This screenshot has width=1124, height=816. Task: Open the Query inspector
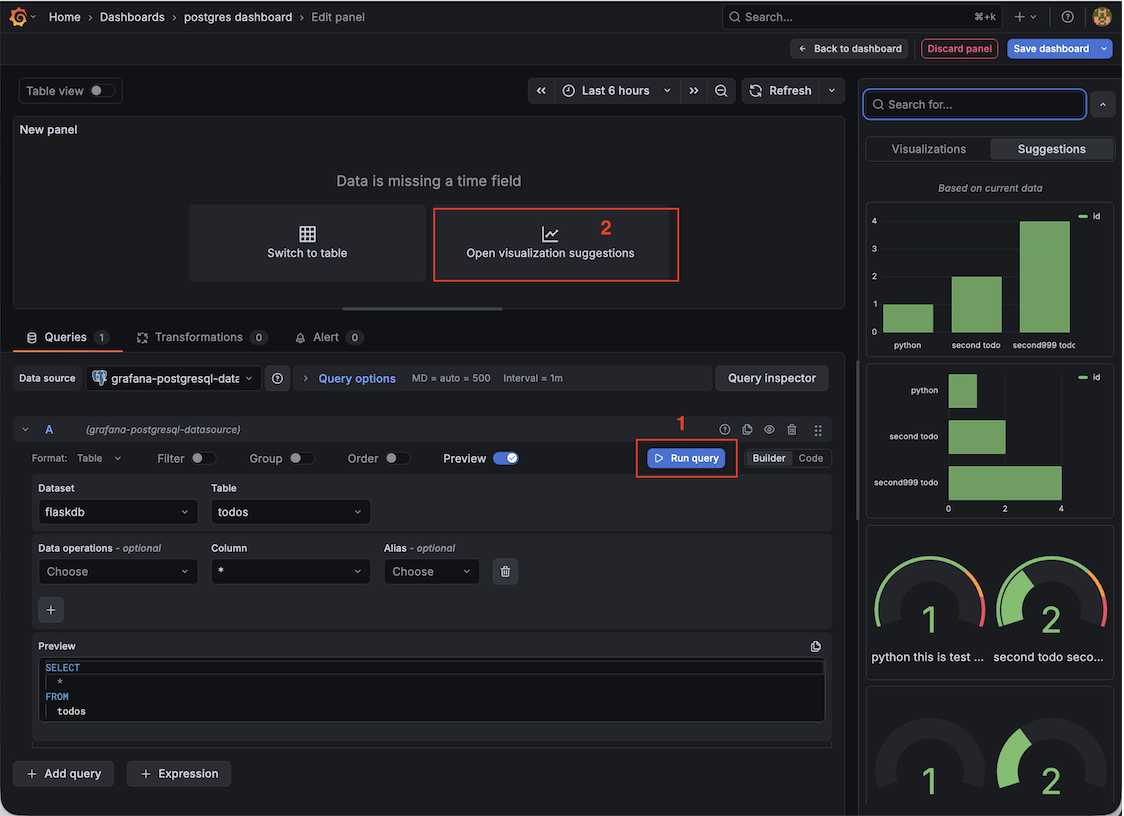tap(772, 378)
